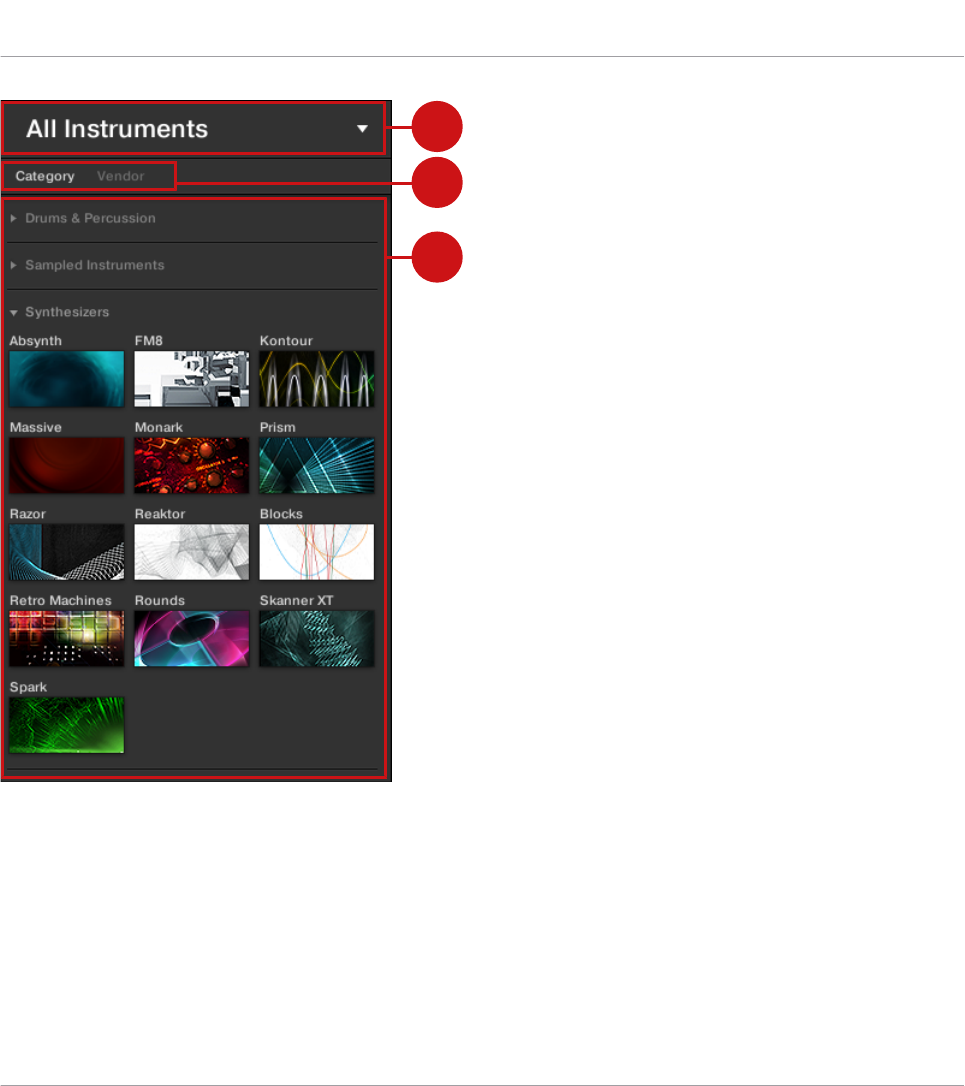
Task: Select the Skanner XT instrument thumbnail
Action: (x=317, y=639)
